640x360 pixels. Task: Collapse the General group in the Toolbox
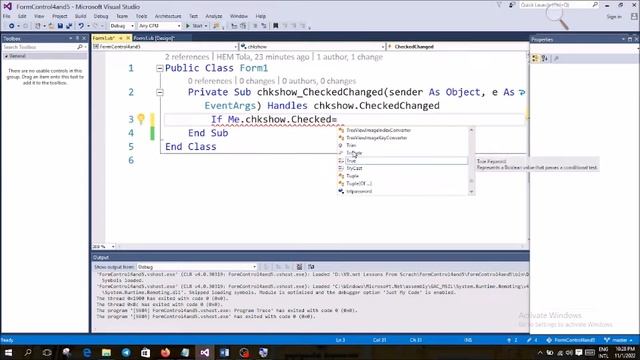point(6,56)
